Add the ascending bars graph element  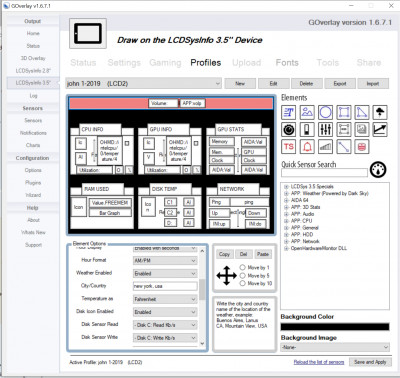325,147
